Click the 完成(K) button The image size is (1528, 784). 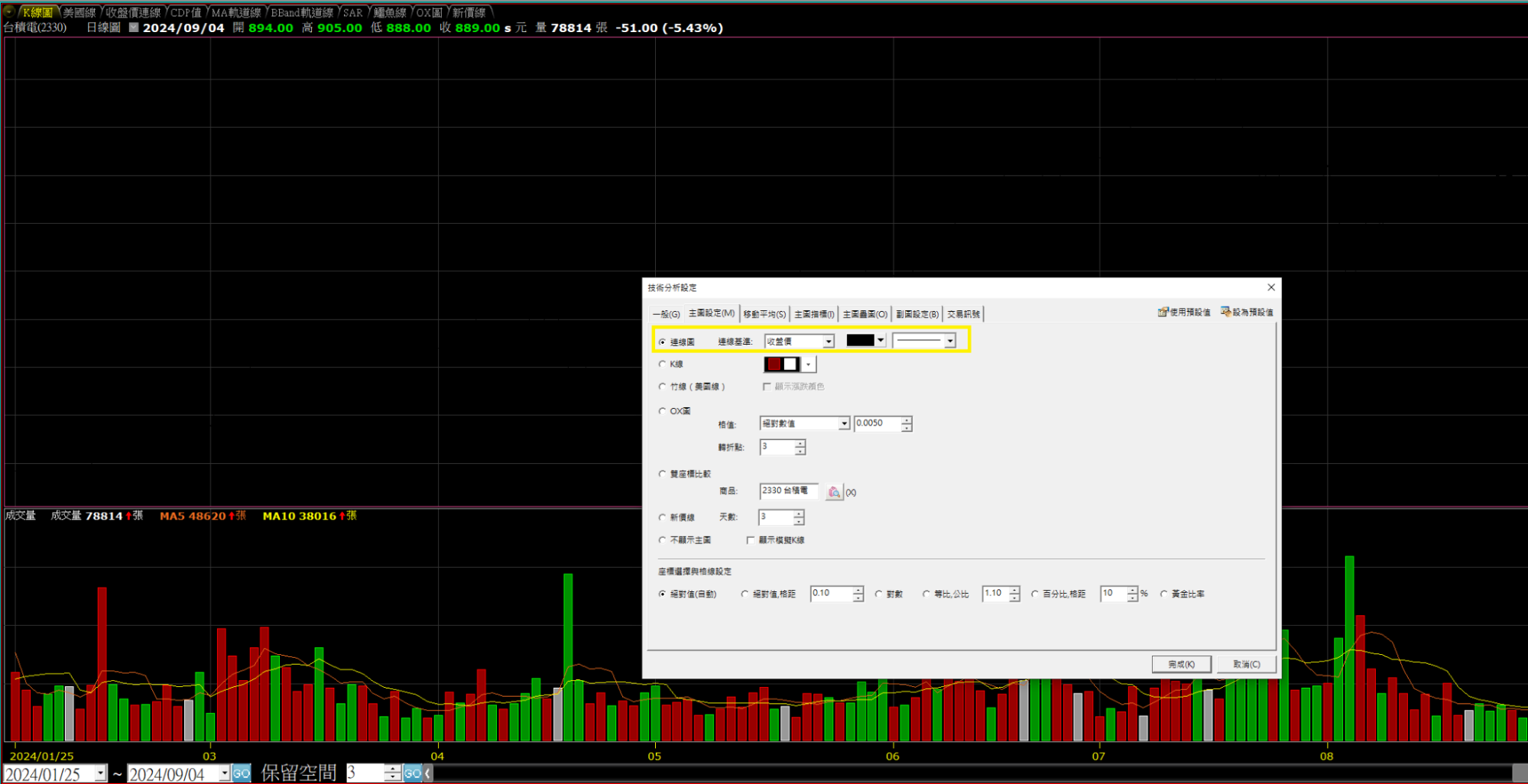[x=1181, y=664]
